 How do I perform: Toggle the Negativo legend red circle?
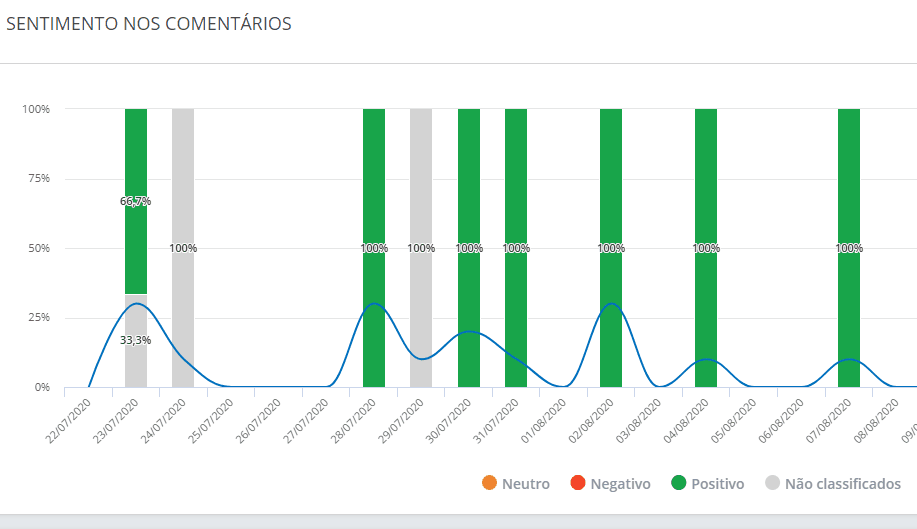578,484
